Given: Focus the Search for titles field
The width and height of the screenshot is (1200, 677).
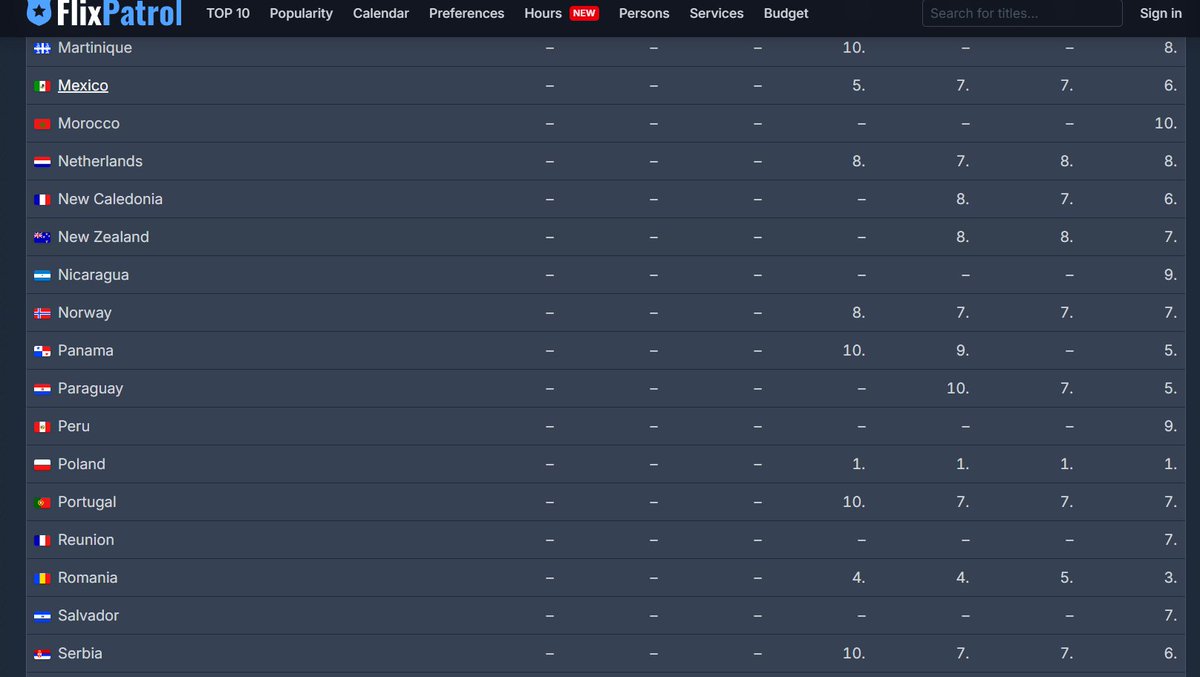Looking at the screenshot, I should point(1022,13).
